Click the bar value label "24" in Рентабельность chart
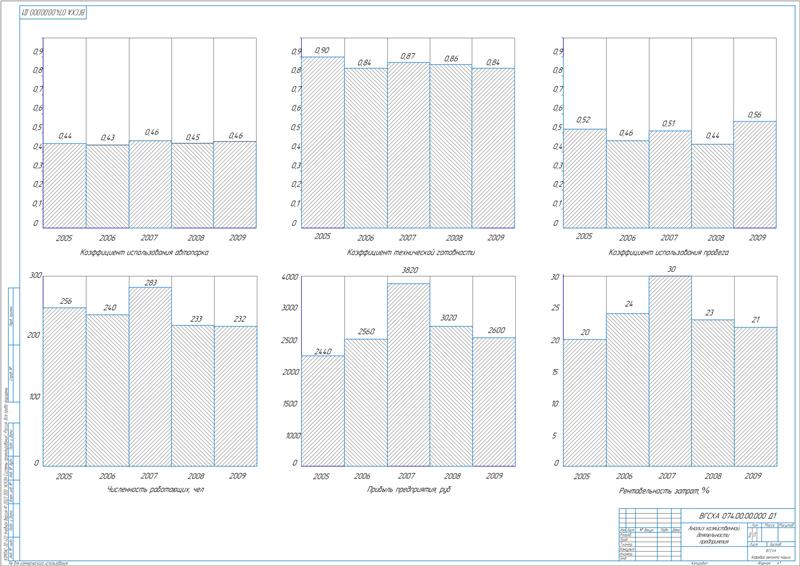The image size is (800, 566). pyautogui.click(x=629, y=304)
